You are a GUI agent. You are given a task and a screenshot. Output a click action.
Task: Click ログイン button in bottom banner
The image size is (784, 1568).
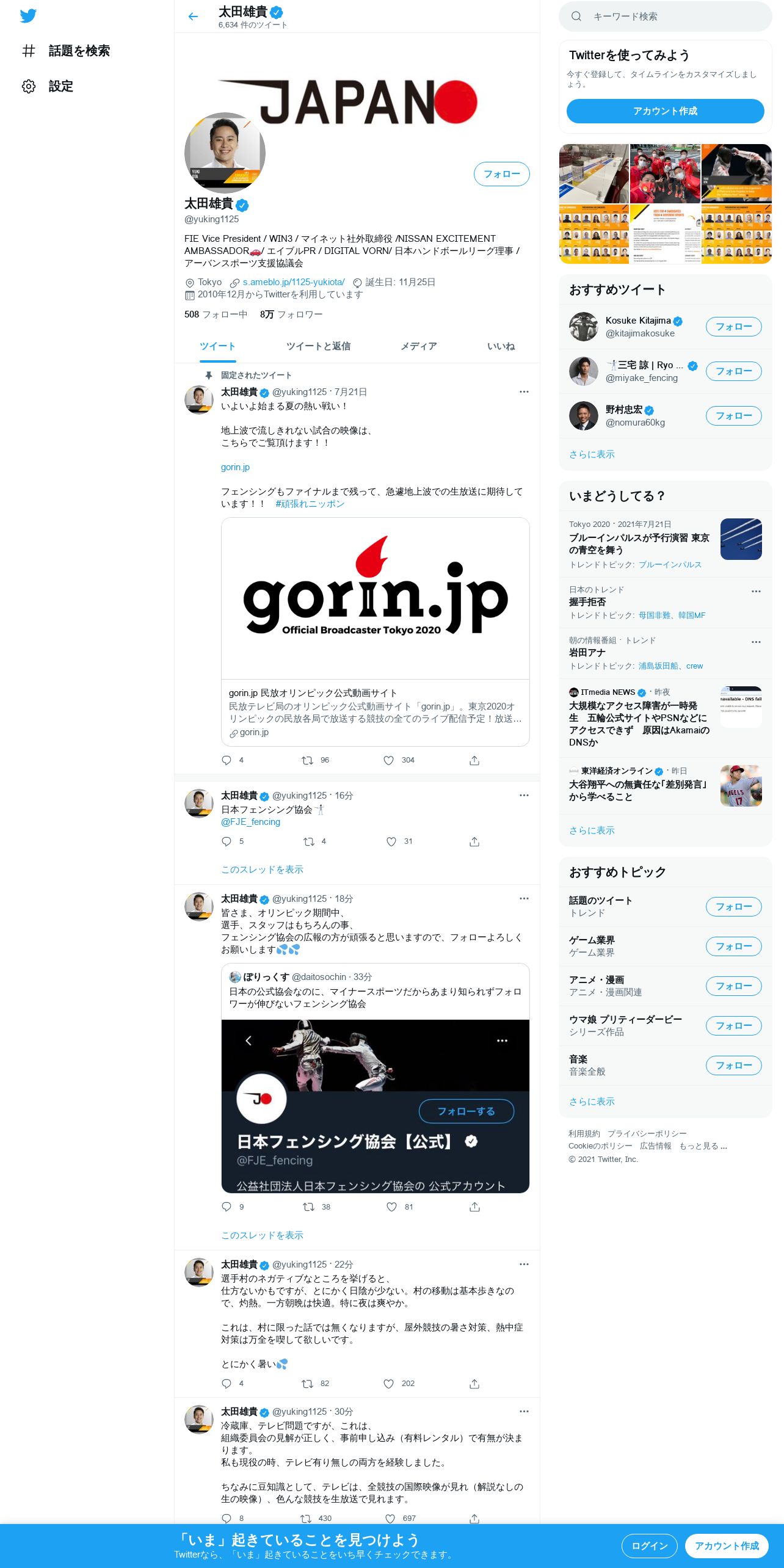[x=649, y=1546]
